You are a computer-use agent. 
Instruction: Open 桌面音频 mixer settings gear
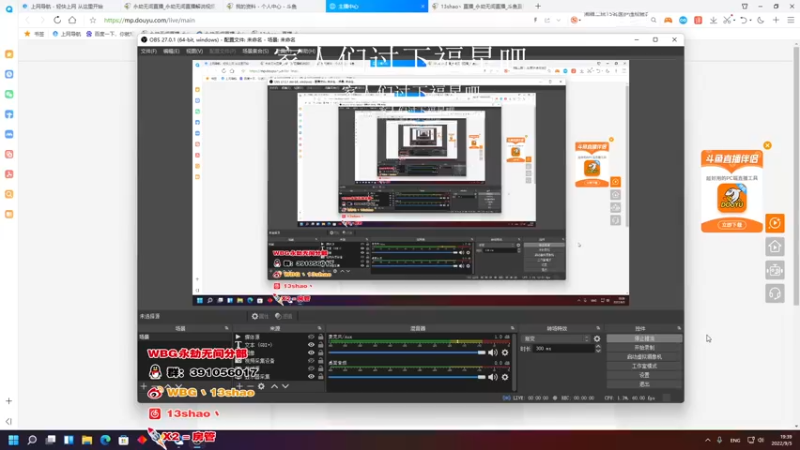[505, 377]
